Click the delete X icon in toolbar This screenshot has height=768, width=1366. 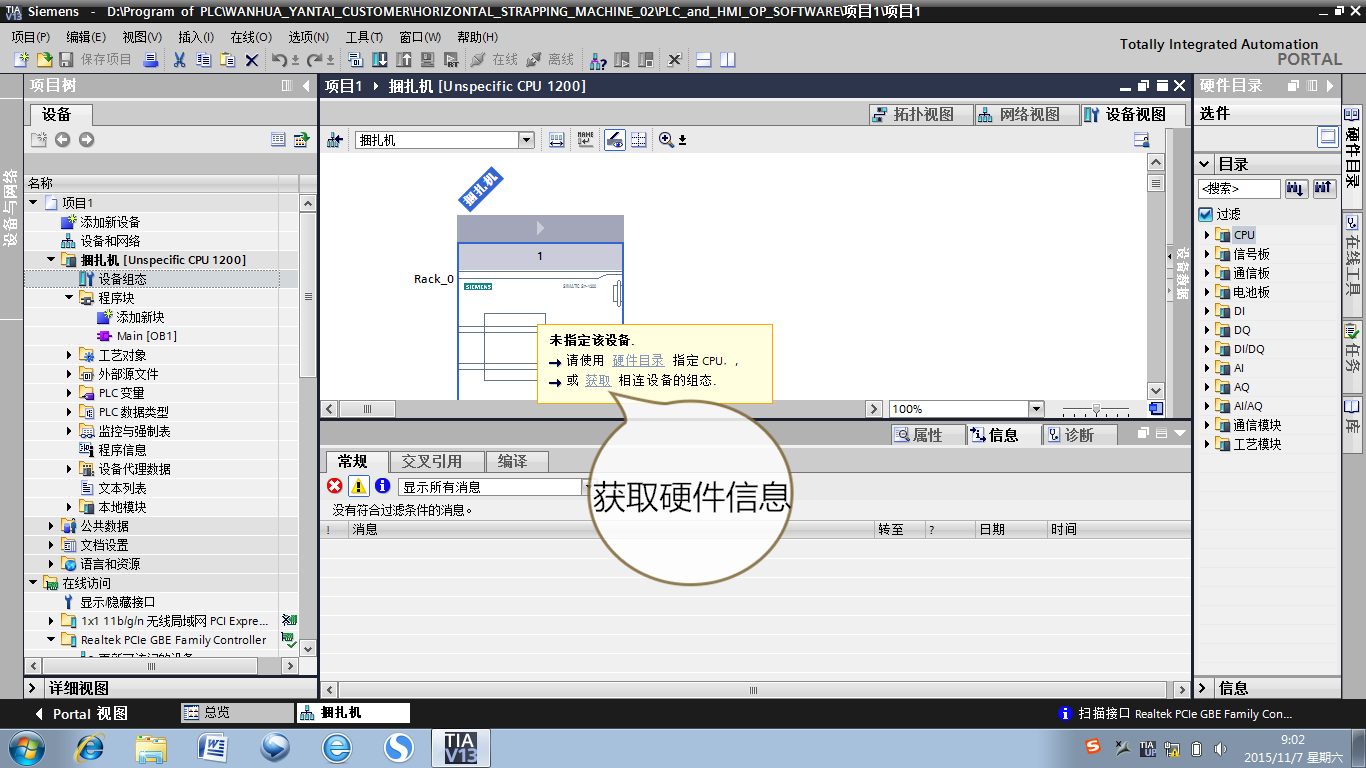click(252, 60)
